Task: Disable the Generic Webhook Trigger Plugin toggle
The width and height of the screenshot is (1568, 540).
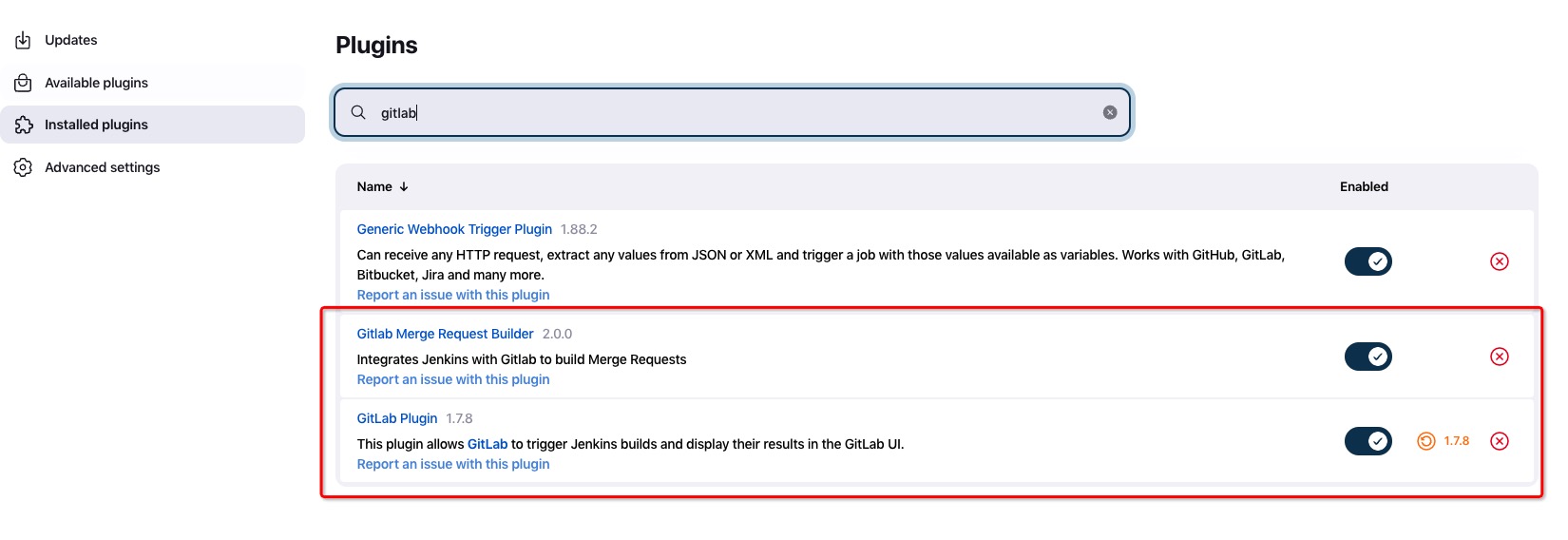Action: [1368, 261]
